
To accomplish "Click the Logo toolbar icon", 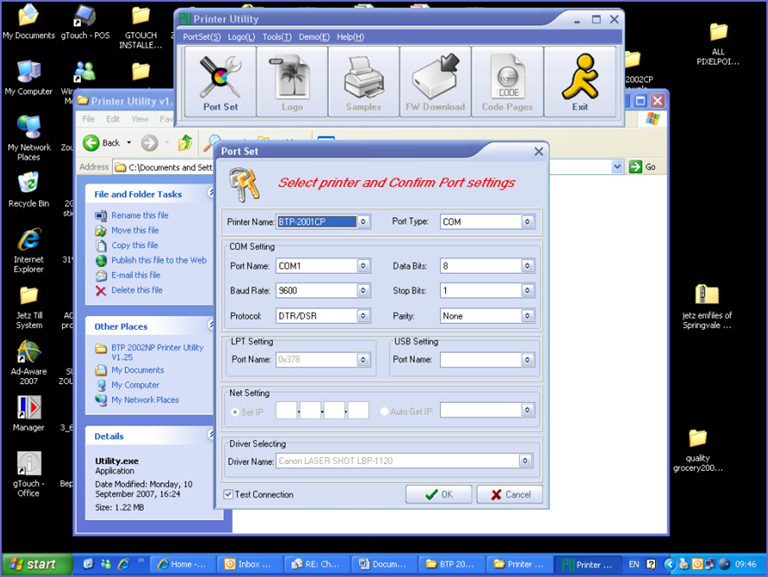I will 292,83.
